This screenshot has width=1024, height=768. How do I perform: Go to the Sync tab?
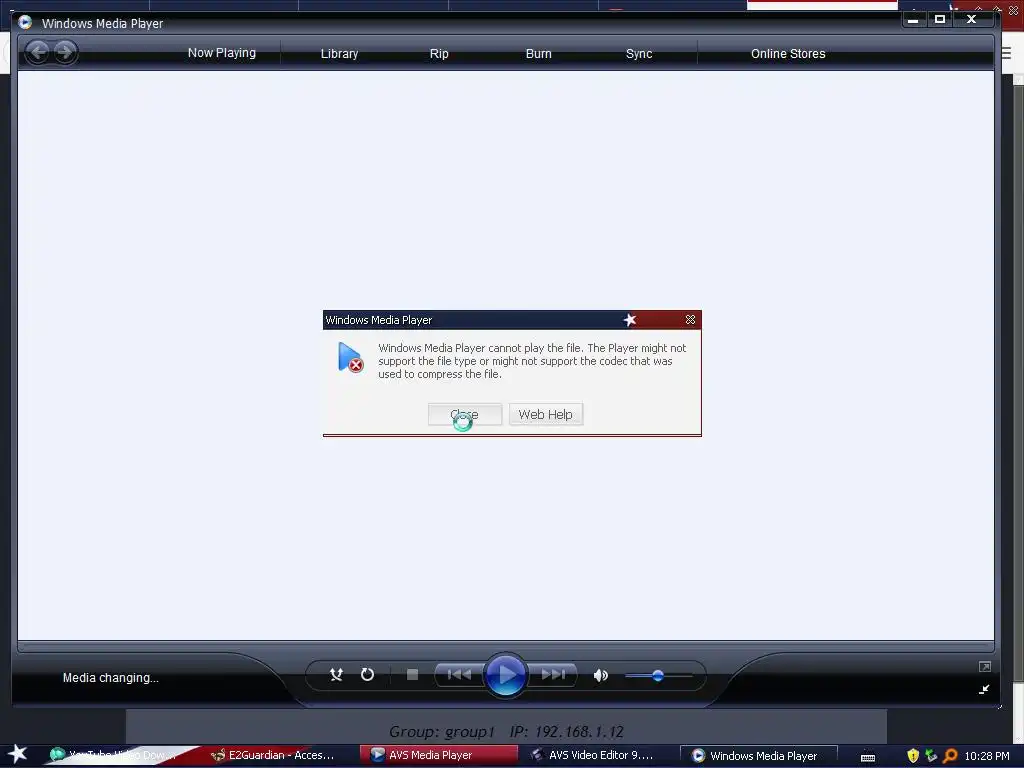(x=639, y=54)
